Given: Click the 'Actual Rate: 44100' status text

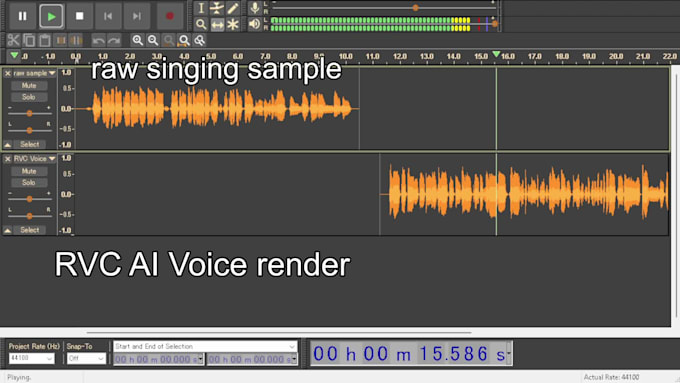Looking at the screenshot, I should tap(611, 377).
